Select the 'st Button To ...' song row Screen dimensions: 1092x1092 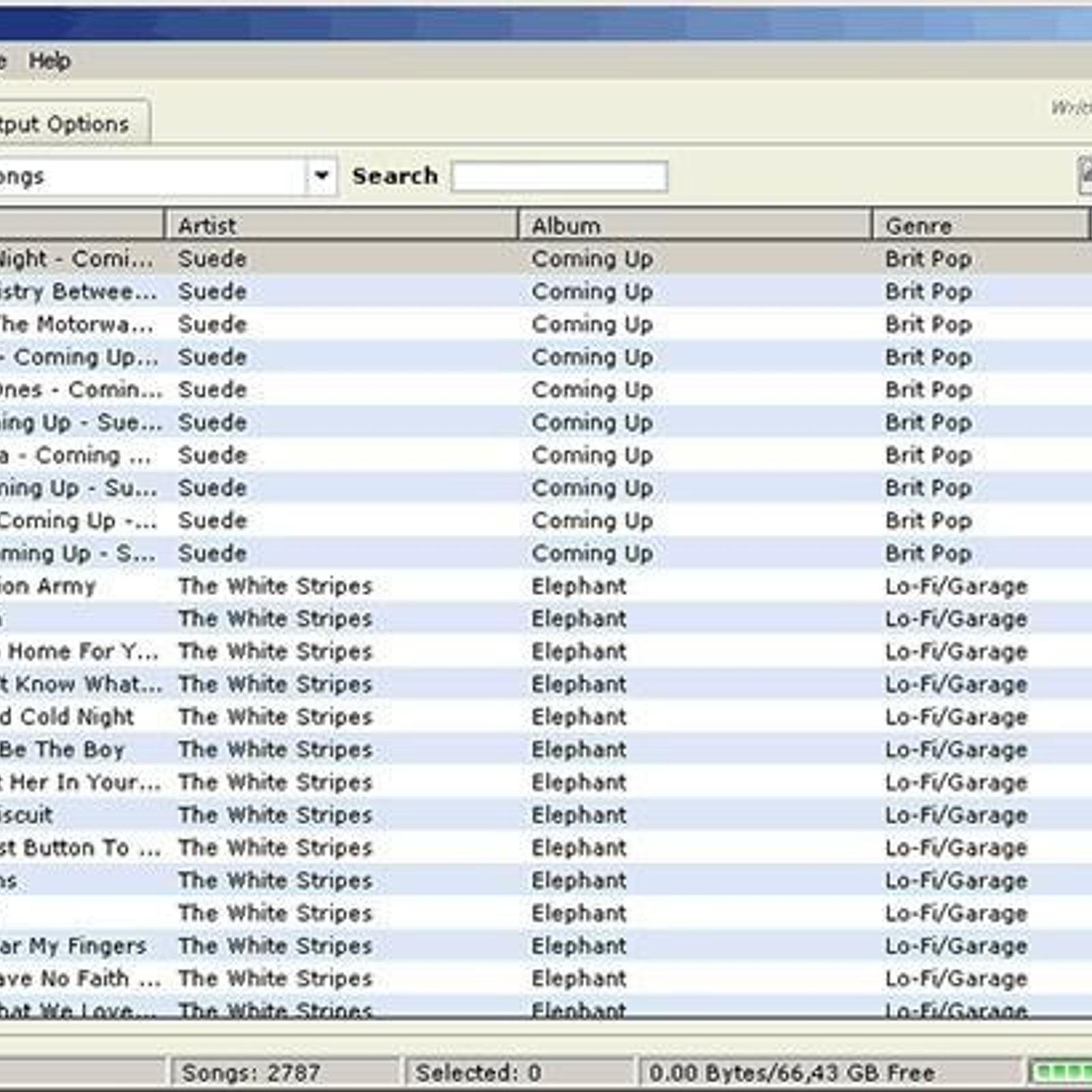[x=546, y=849]
